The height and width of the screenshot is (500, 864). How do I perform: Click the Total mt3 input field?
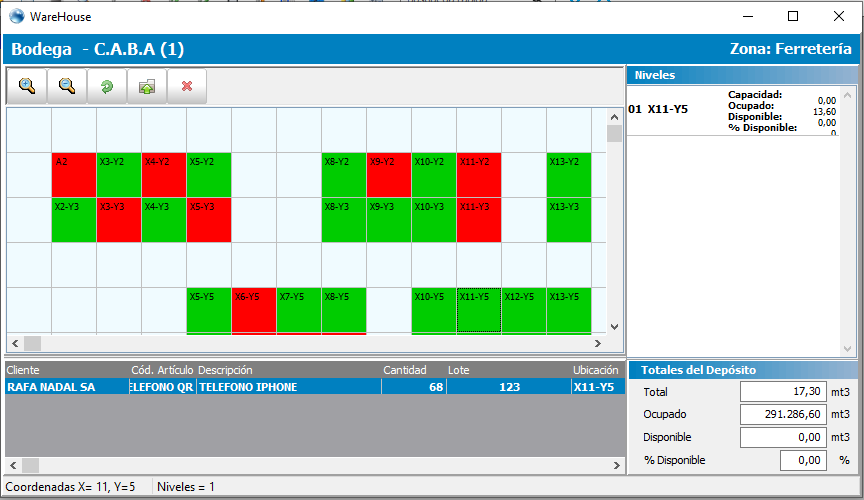[784, 392]
